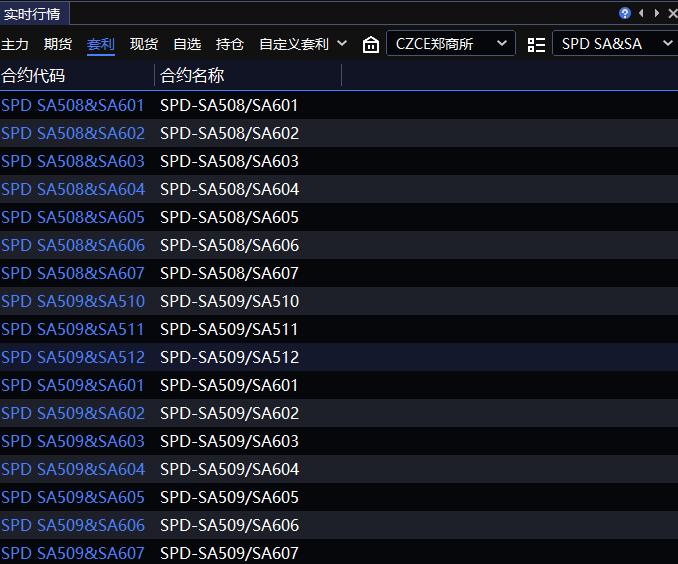This screenshot has height=564, width=678.
Task: Click contract name SPD-SA508/SA605
Action: point(229,217)
